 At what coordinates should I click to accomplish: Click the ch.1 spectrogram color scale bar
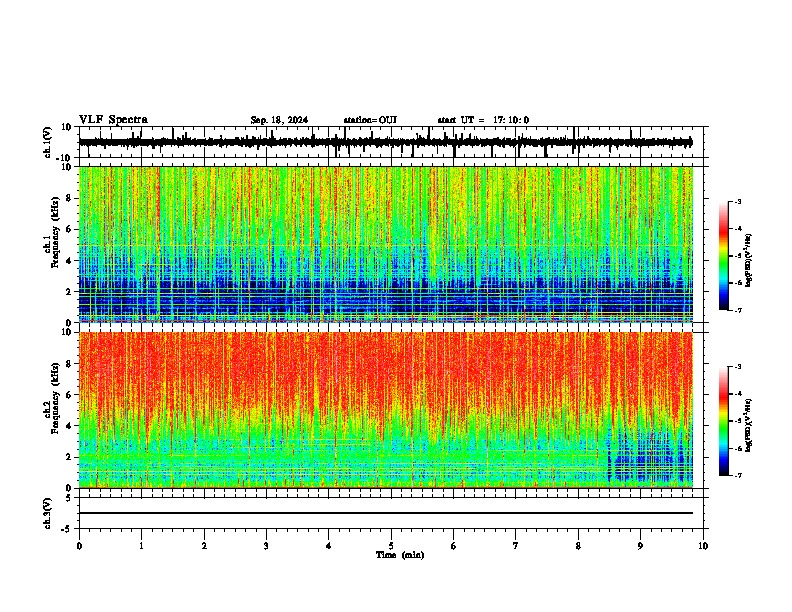[x=723, y=256]
